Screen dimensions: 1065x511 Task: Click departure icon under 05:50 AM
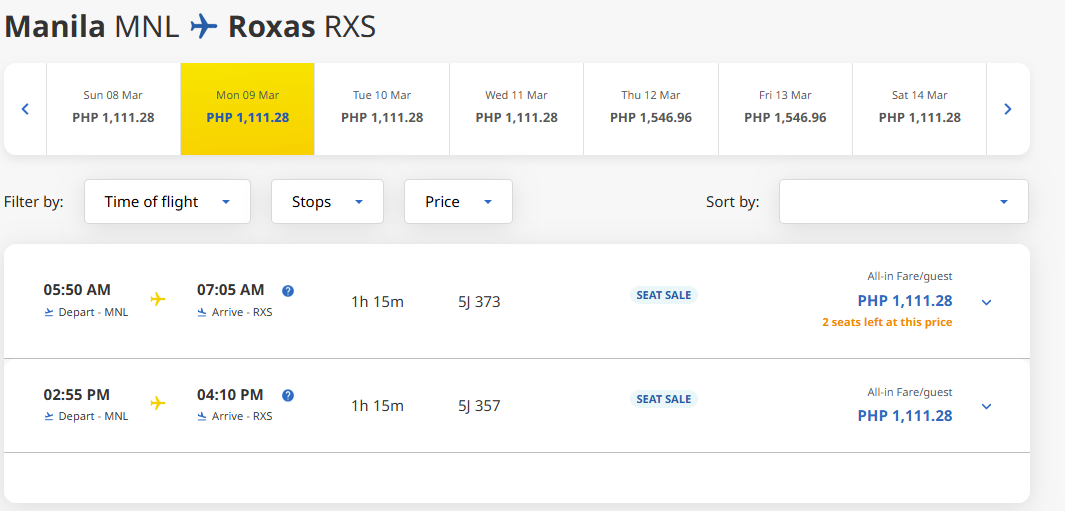pyautogui.click(x=49, y=312)
